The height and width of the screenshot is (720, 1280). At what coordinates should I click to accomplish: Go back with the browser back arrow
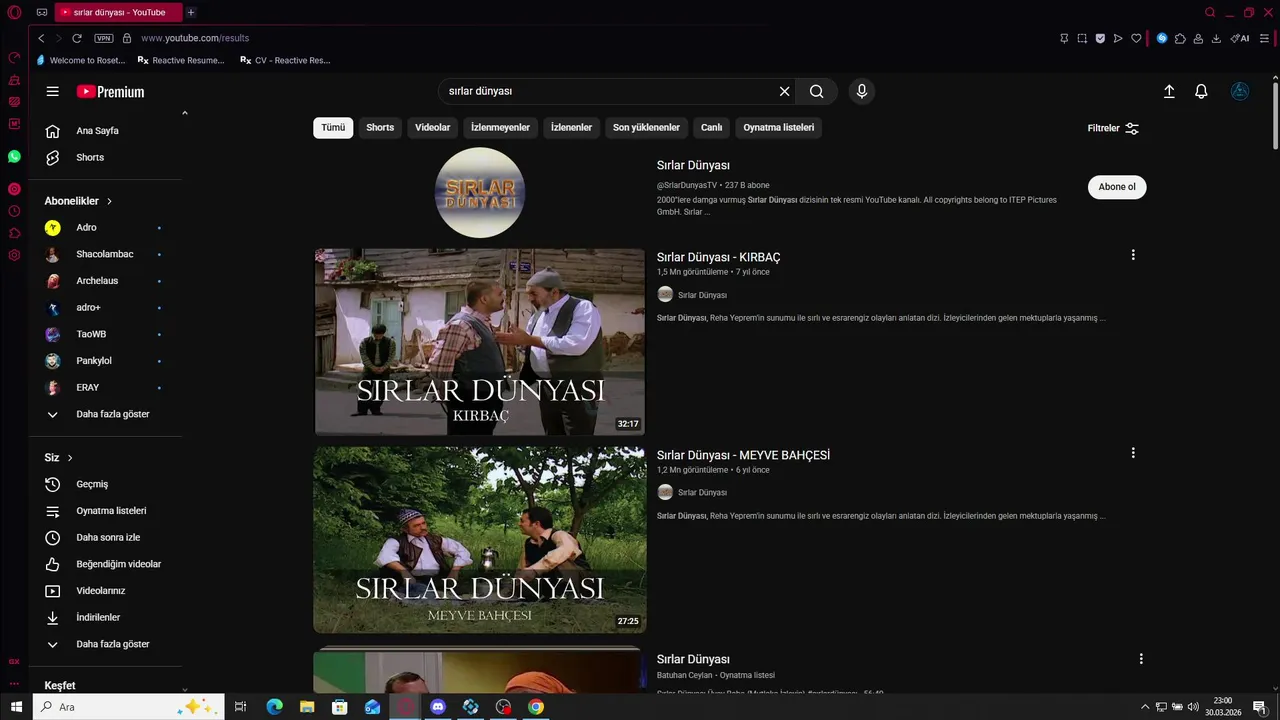pos(41,38)
